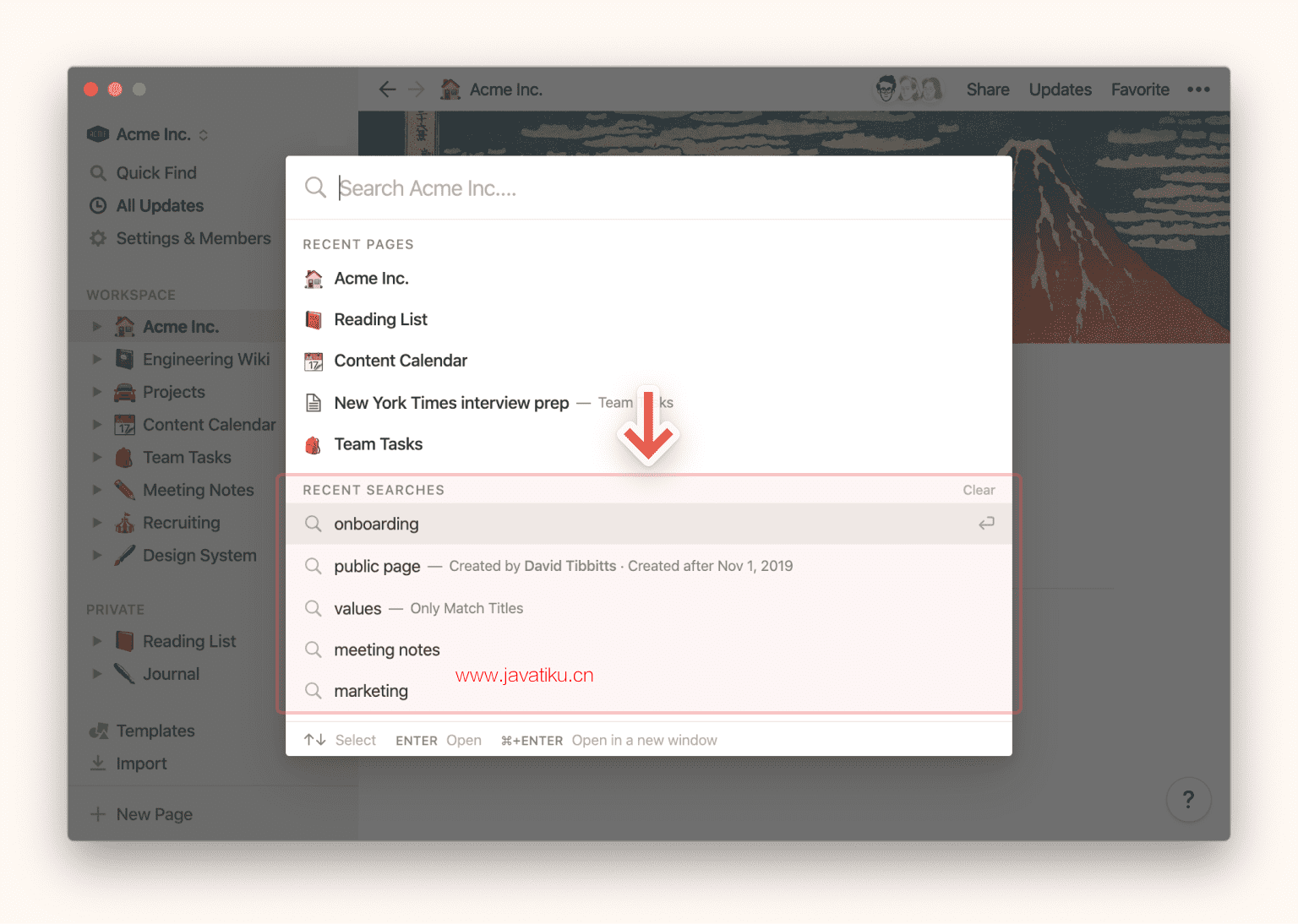Click the forward arrow in the top bar
Viewport: 1298px width, 924px height.
click(x=417, y=90)
